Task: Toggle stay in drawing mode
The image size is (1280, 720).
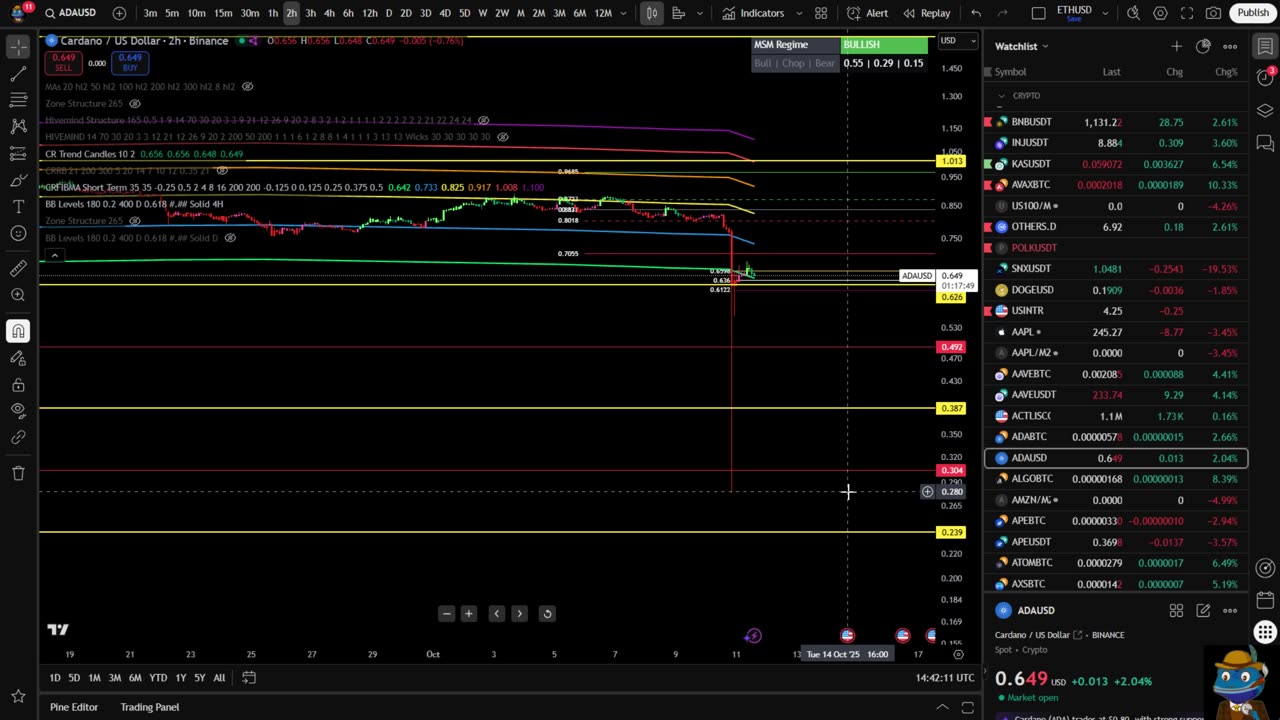Action: tap(18, 358)
